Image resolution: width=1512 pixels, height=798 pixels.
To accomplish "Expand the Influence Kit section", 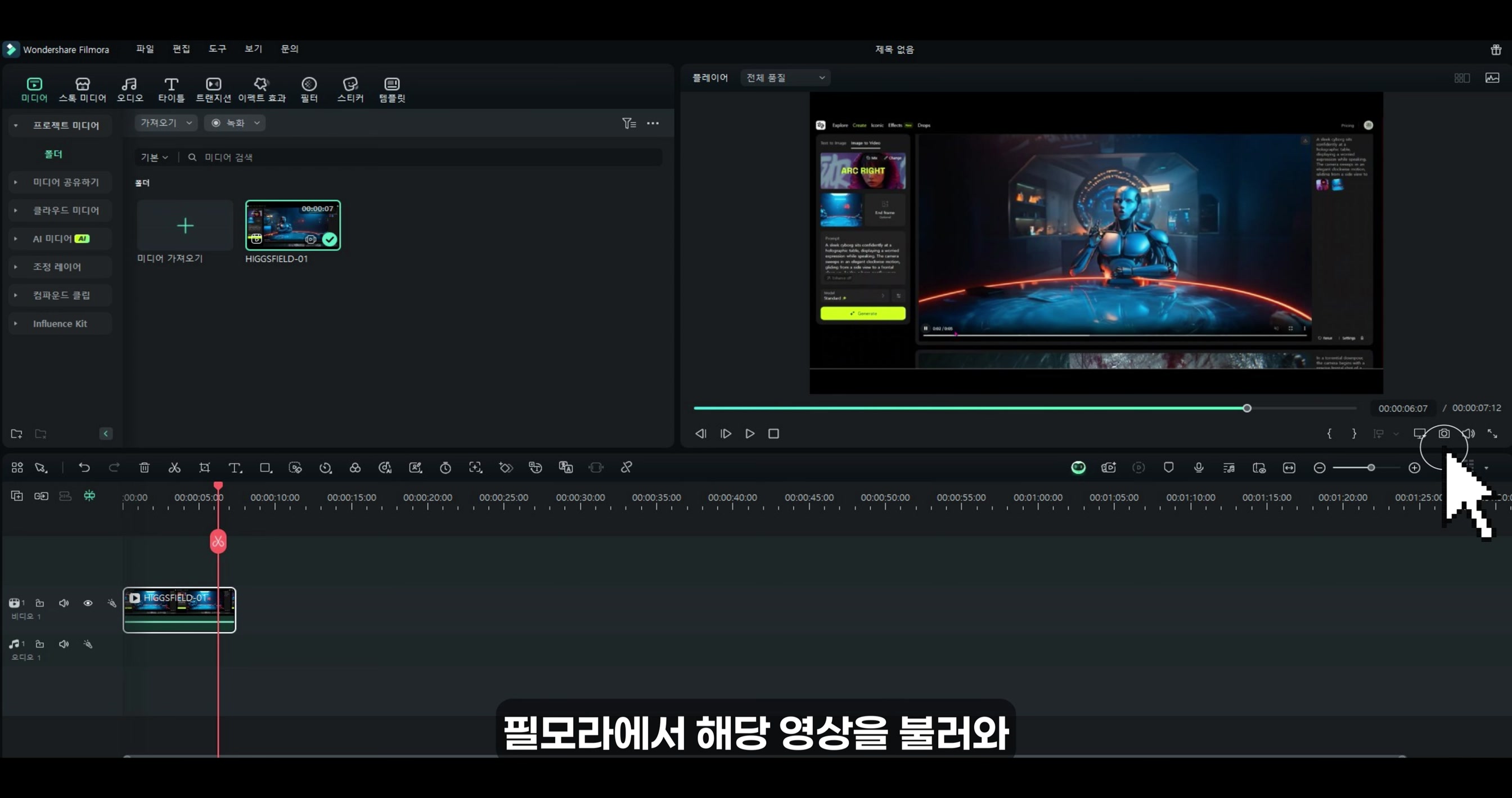I will pos(16,324).
